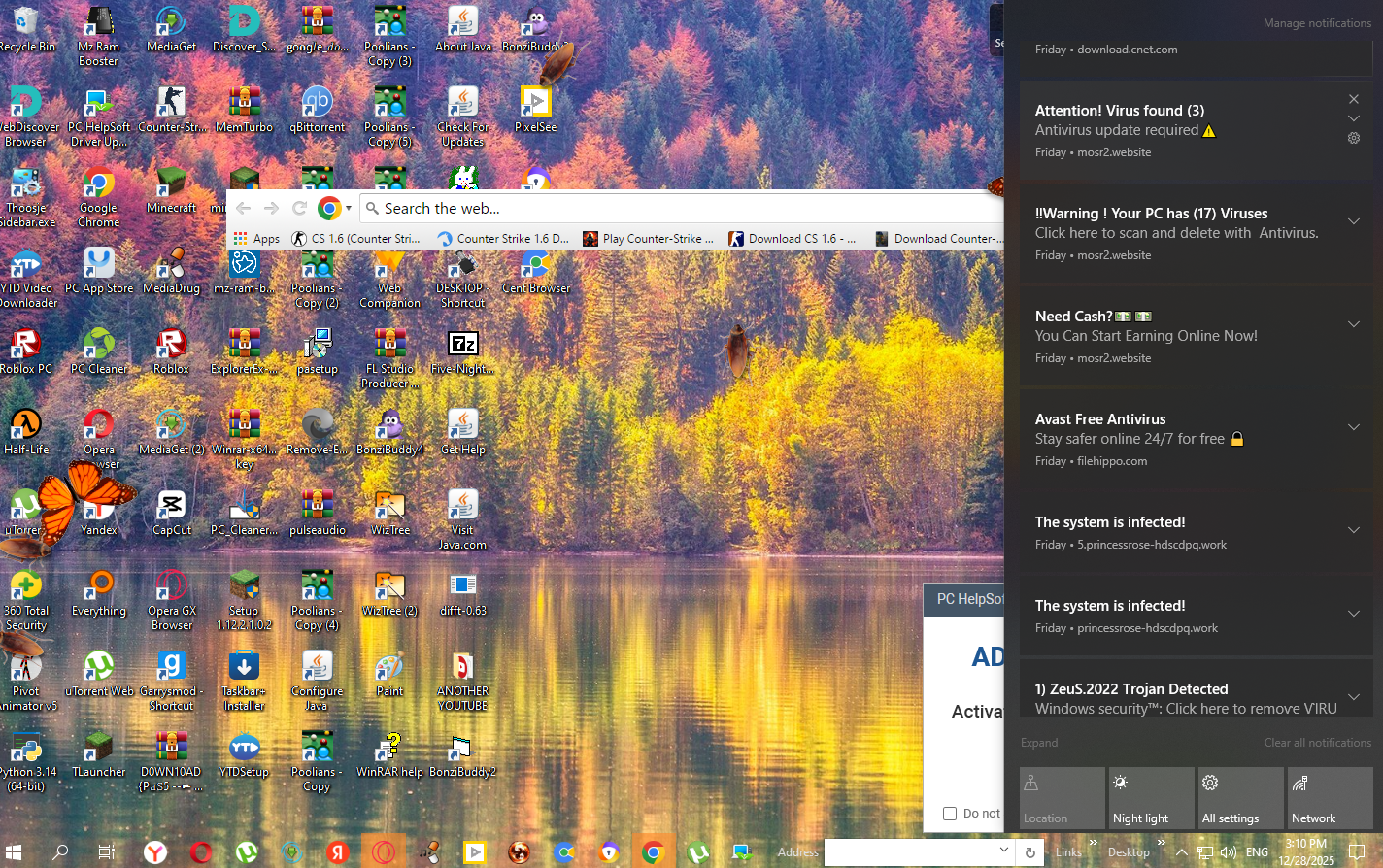Open the taskbar Address bar dropdown
This screenshot has width=1383, height=868.
[1004, 851]
